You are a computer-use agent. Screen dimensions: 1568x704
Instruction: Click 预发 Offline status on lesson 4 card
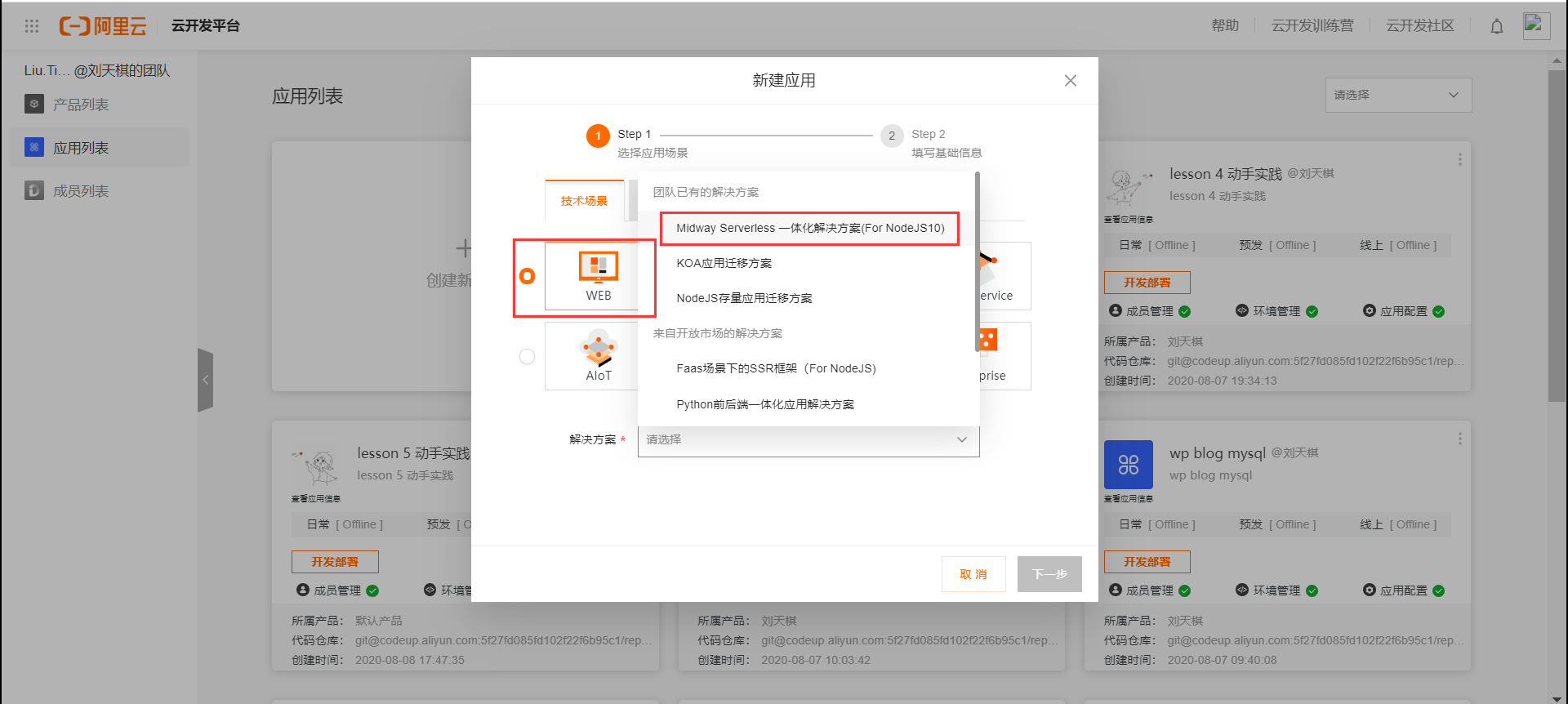[x=1277, y=245]
